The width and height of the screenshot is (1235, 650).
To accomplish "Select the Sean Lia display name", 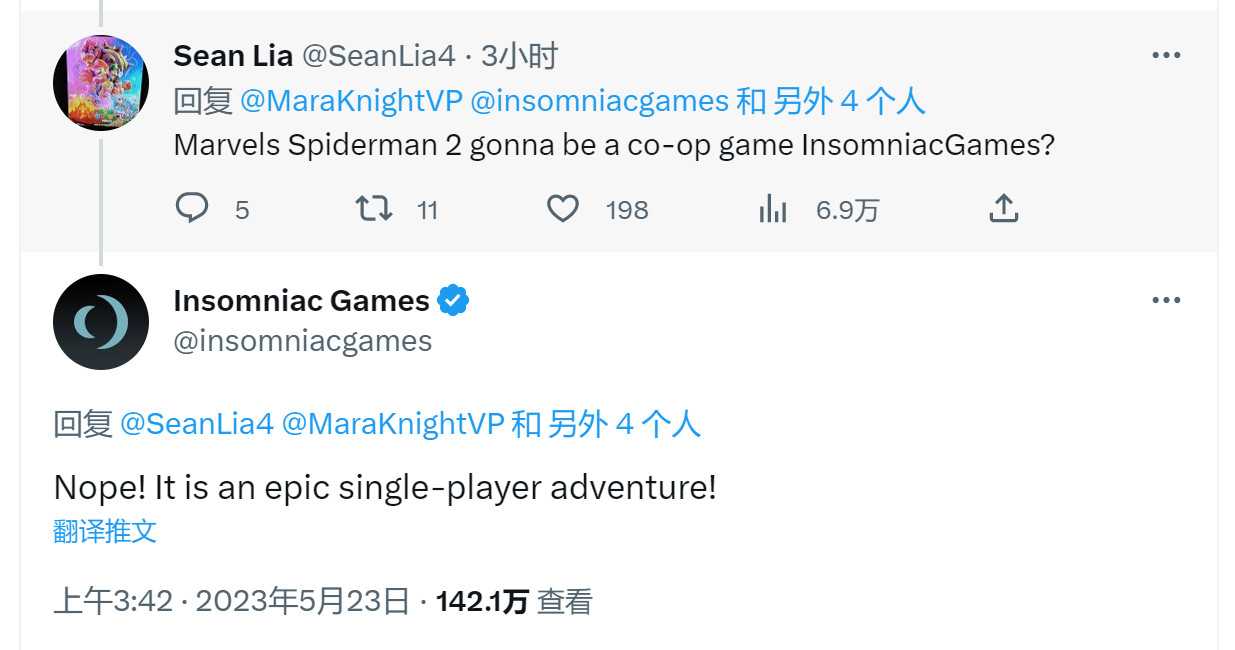I will point(233,55).
